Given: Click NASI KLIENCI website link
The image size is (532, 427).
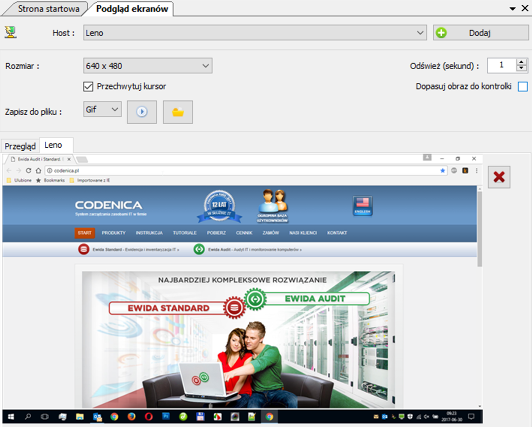Looking at the screenshot, I should (x=303, y=233).
